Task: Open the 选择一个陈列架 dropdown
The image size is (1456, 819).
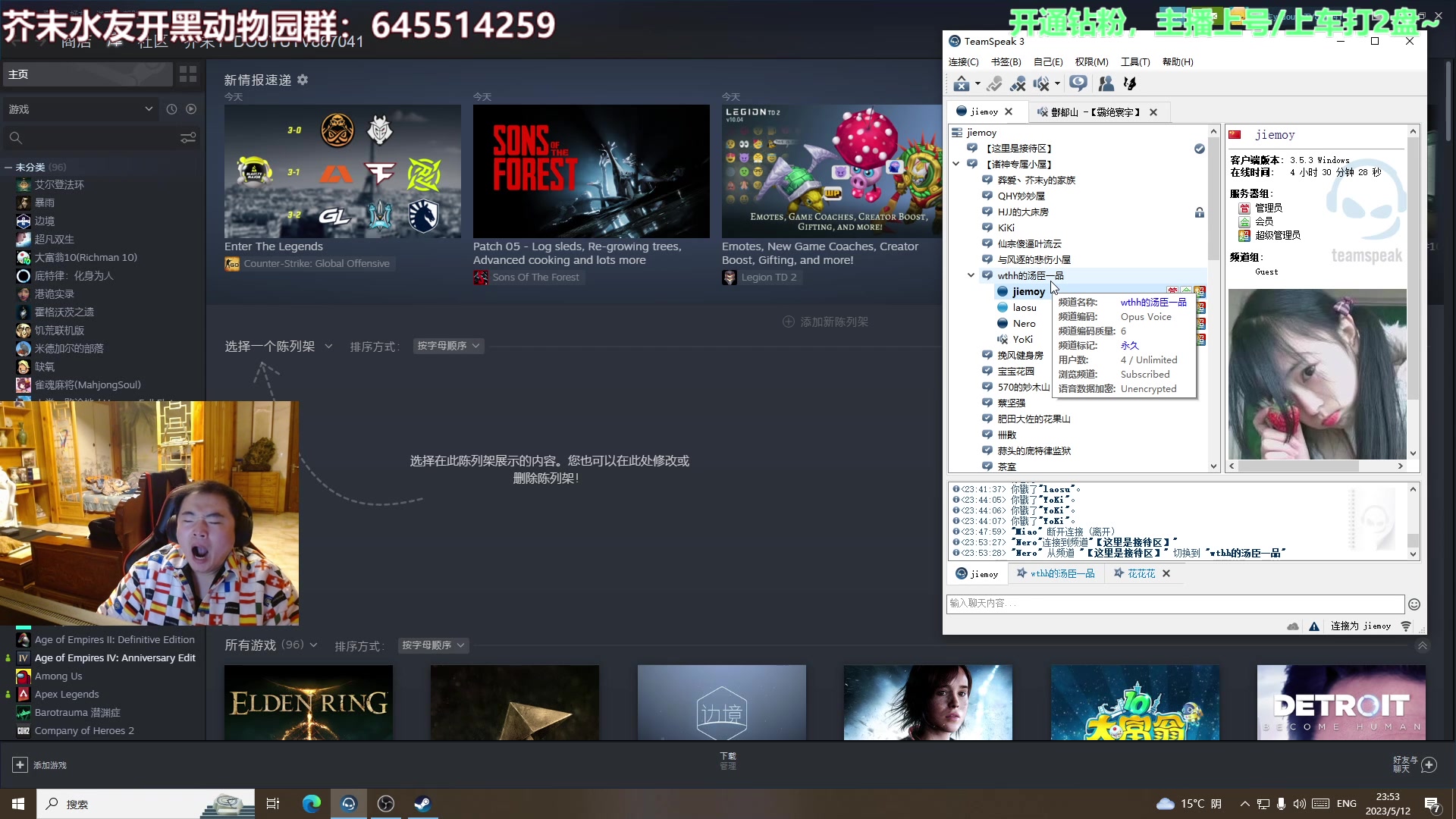Action: [278, 347]
